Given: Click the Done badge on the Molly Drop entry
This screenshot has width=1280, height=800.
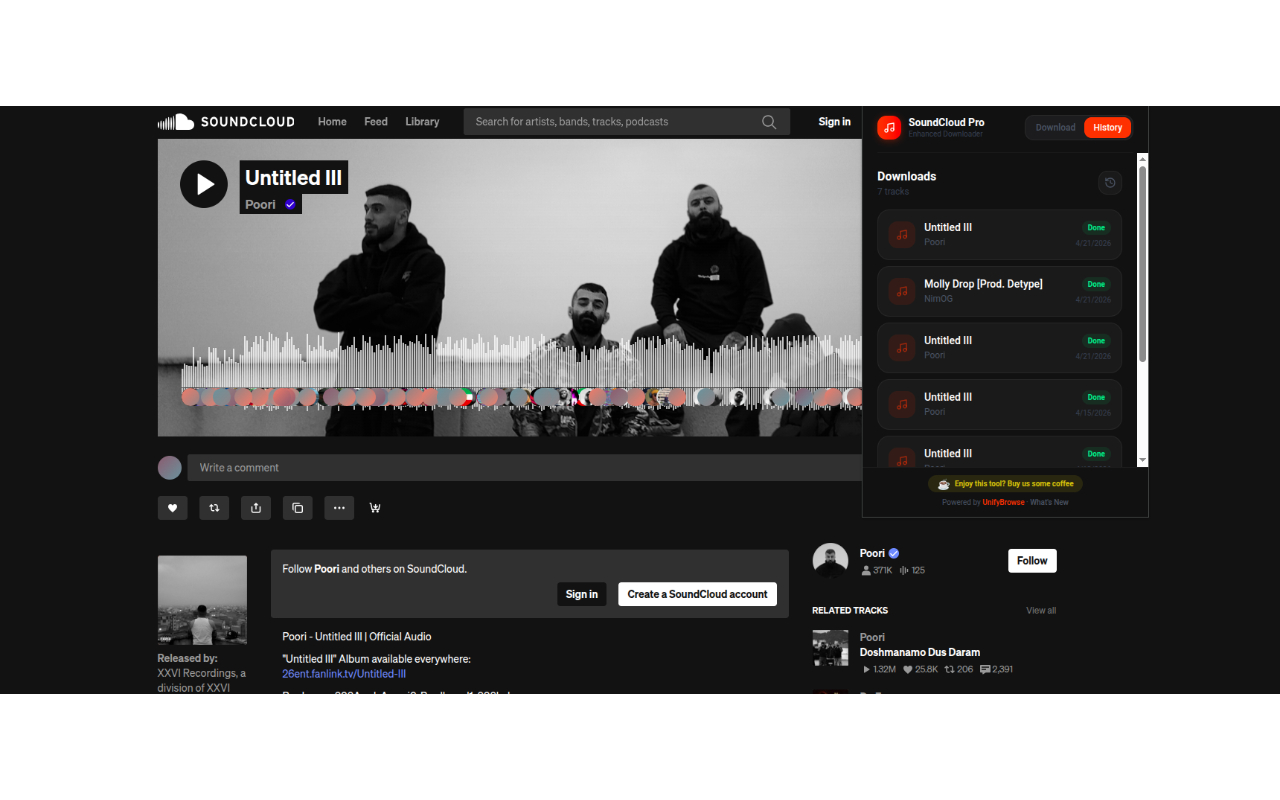Looking at the screenshot, I should coord(1096,284).
